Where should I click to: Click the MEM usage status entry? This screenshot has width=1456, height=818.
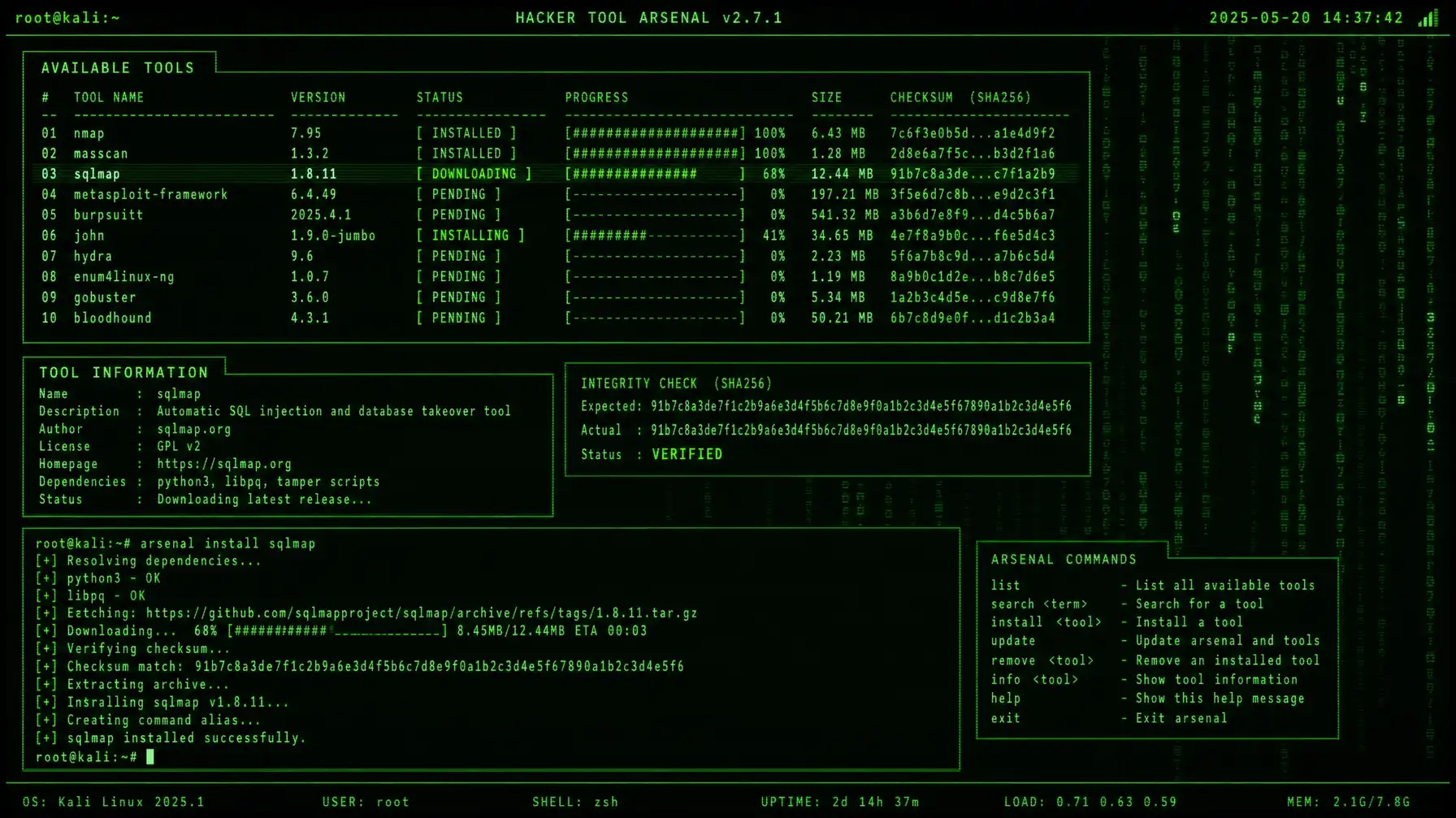(1349, 803)
